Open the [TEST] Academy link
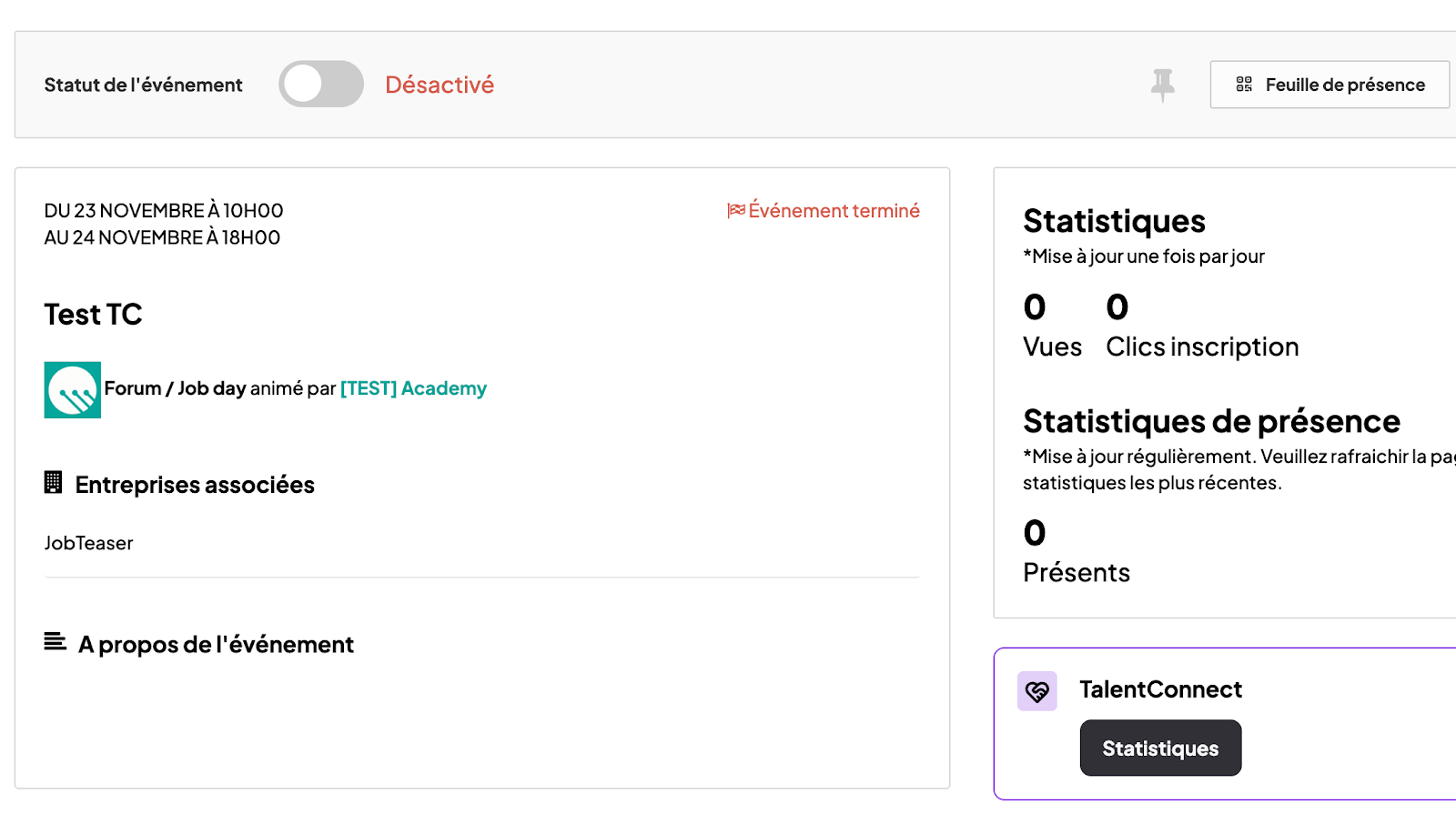The width and height of the screenshot is (1456, 814). [413, 388]
